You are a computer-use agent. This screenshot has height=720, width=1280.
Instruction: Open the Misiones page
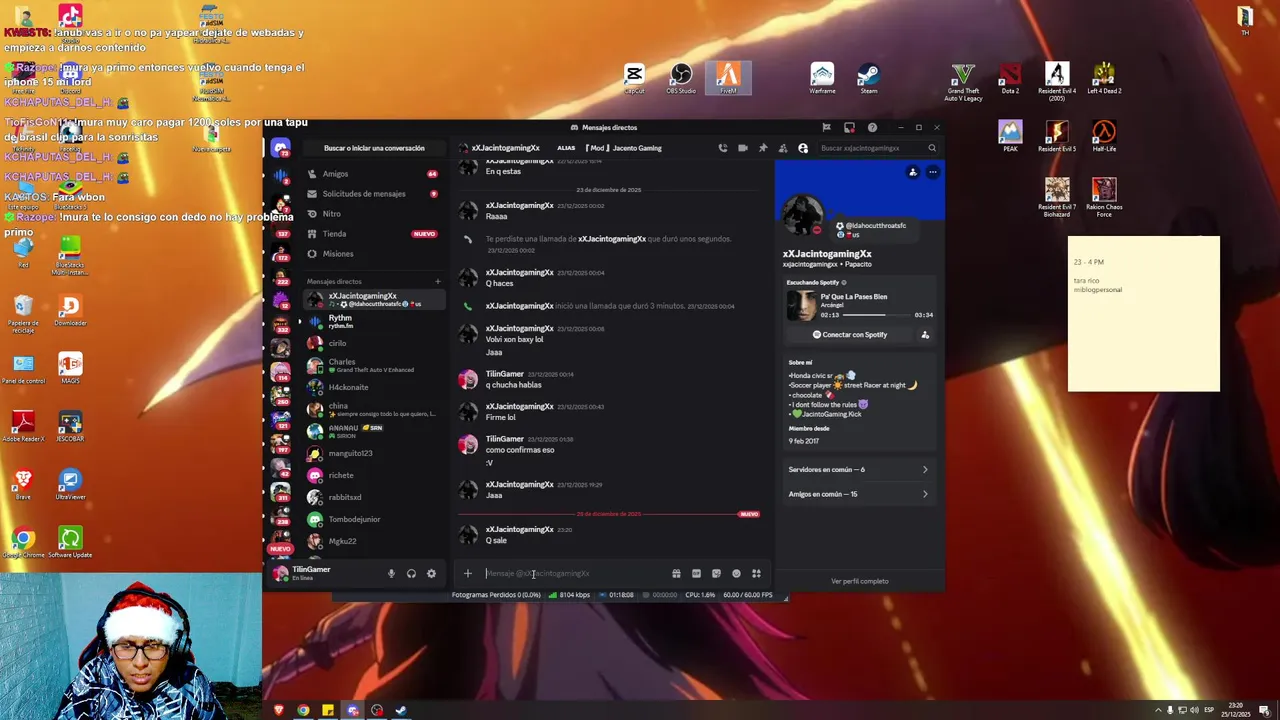372,254
